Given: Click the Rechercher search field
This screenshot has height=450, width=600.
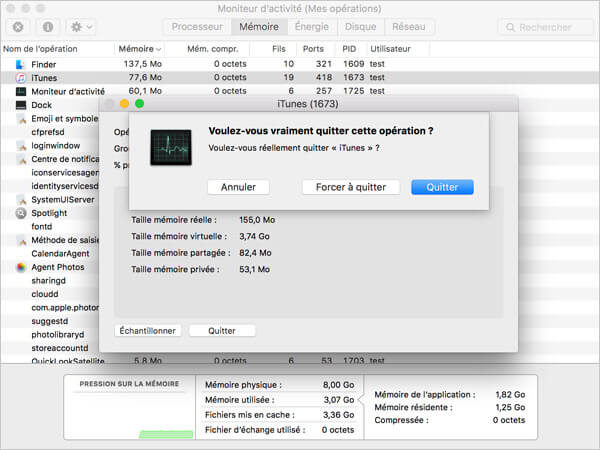Looking at the screenshot, I should tap(546, 27).
